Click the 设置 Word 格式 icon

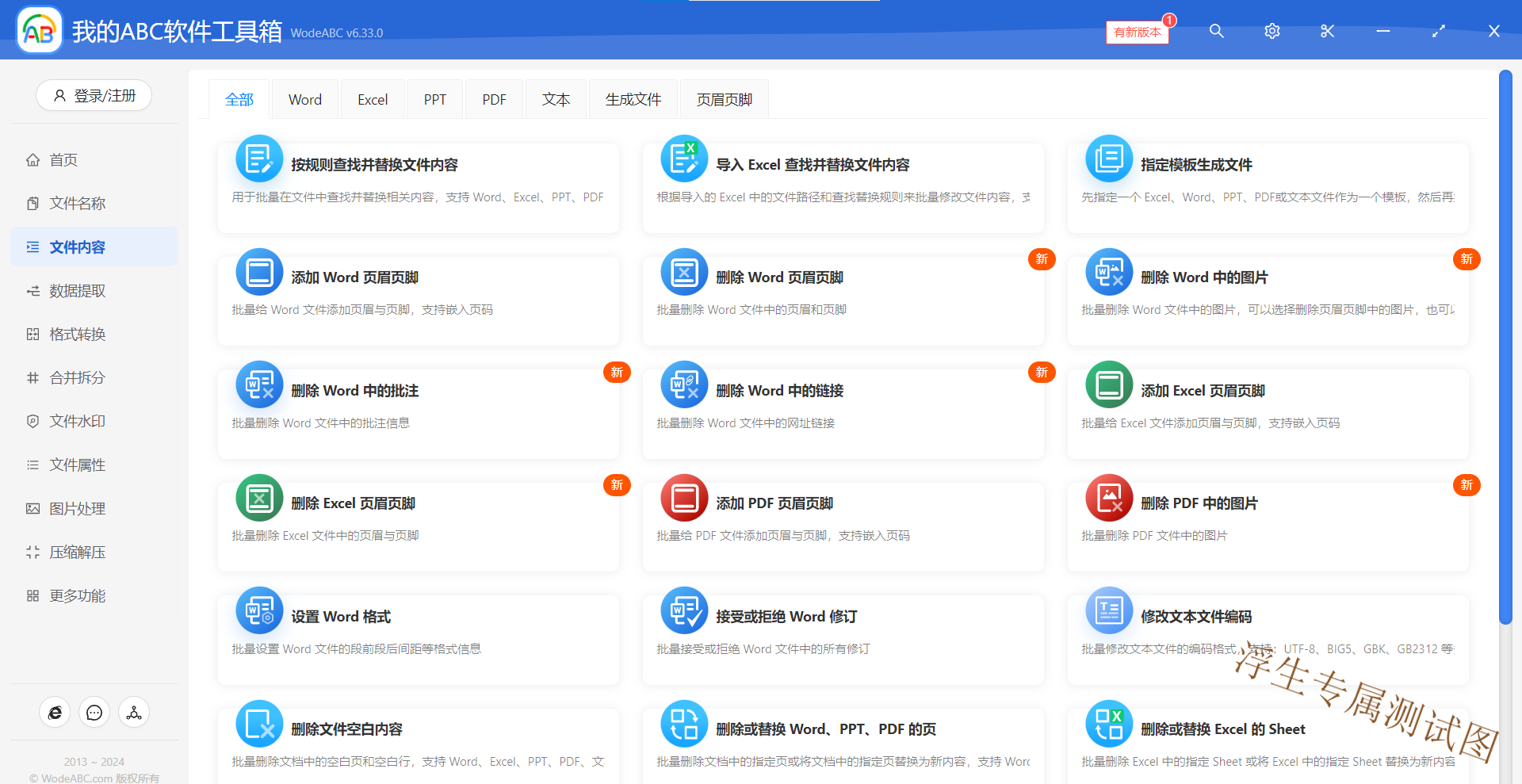259,611
